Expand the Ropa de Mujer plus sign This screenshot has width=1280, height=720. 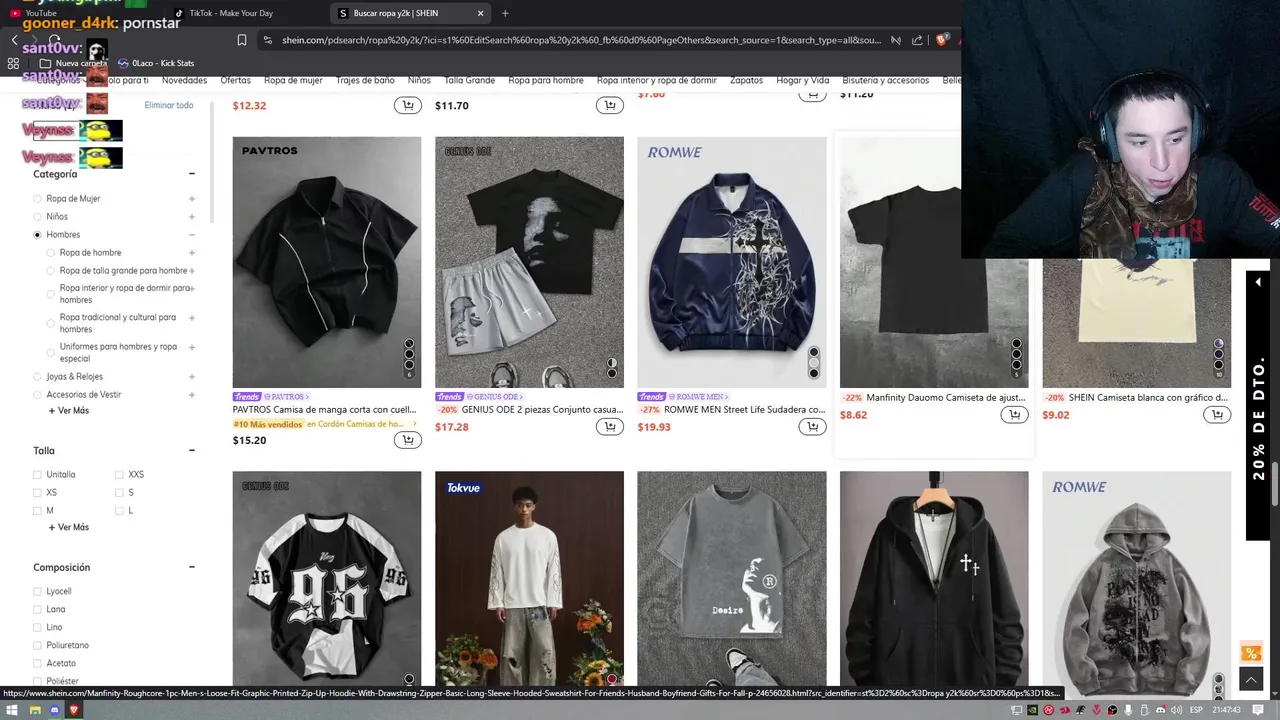[191, 199]
